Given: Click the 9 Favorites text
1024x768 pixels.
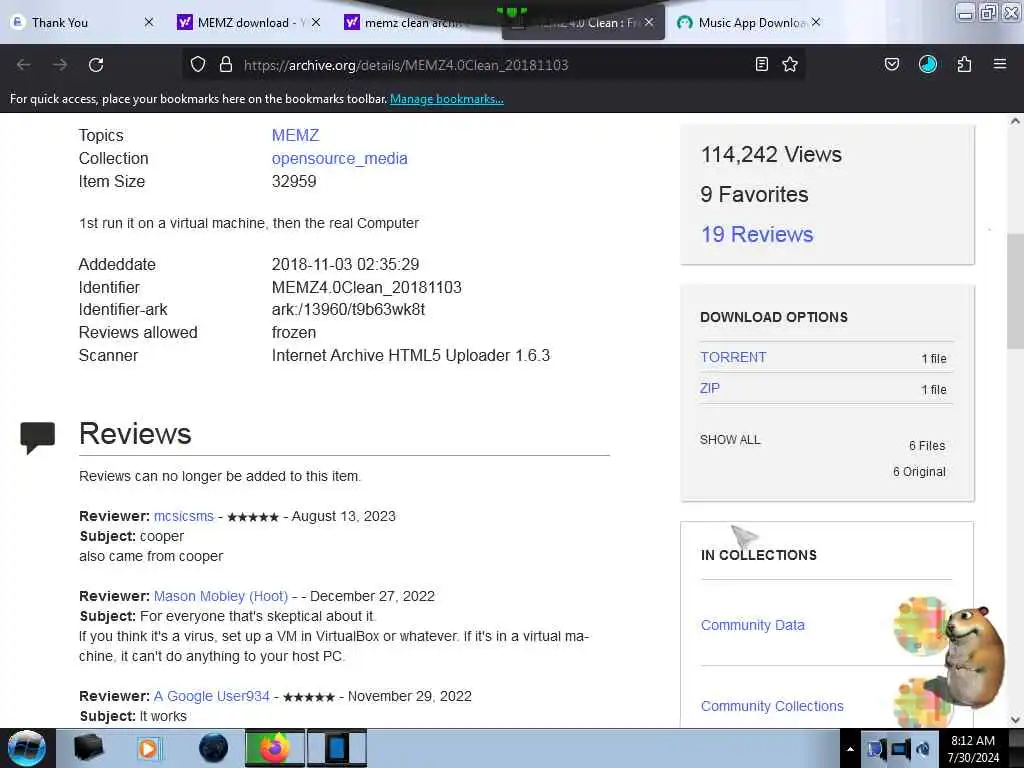Looking at the screenshot, I should [754, 194].
